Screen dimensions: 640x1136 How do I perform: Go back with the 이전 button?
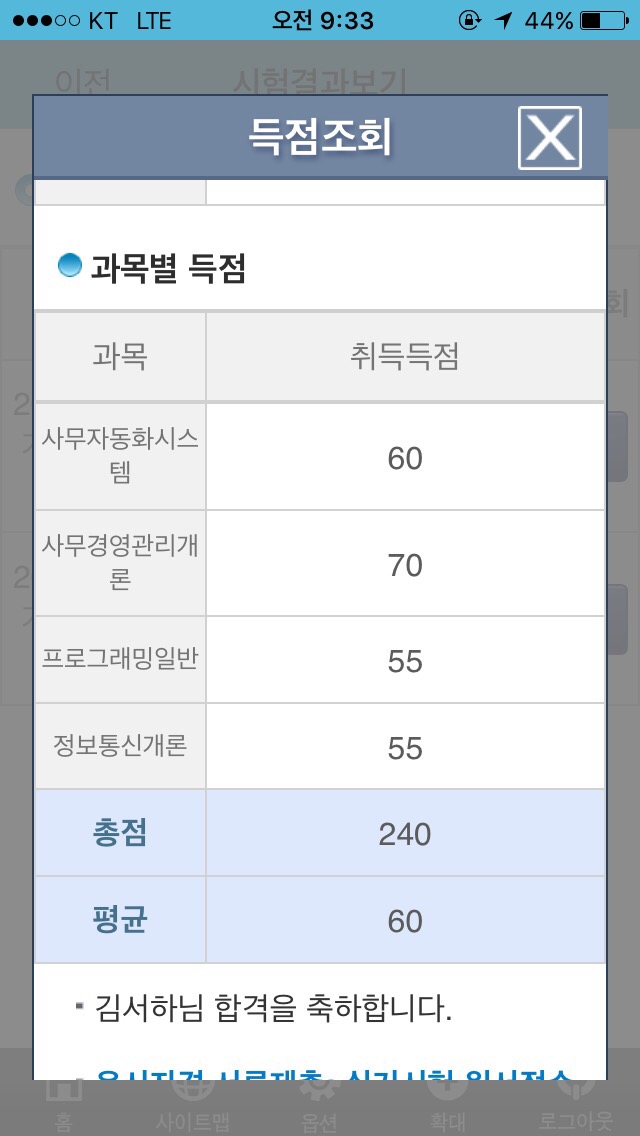(x=83, y=82)
